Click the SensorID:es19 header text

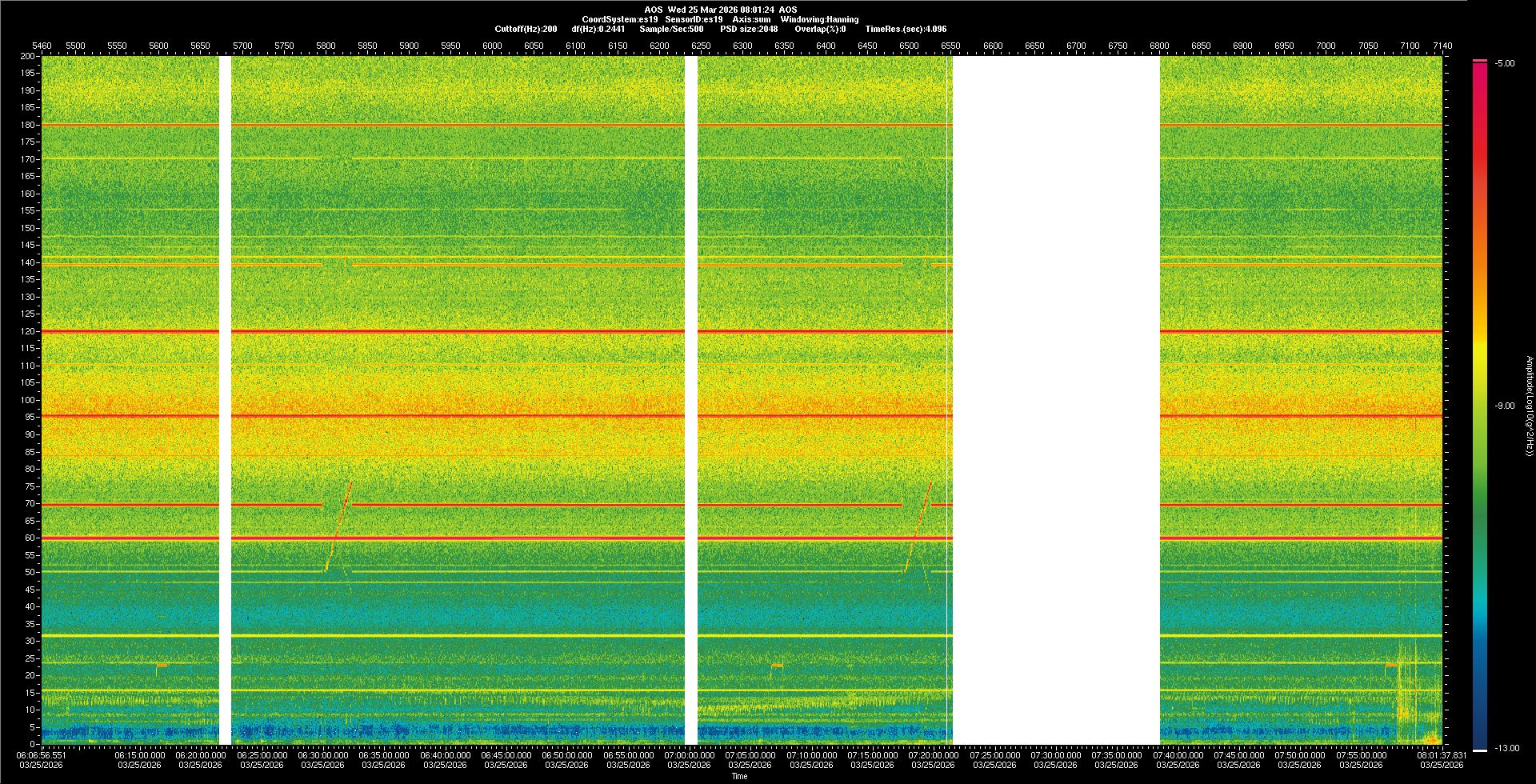[x=694, y=19]
